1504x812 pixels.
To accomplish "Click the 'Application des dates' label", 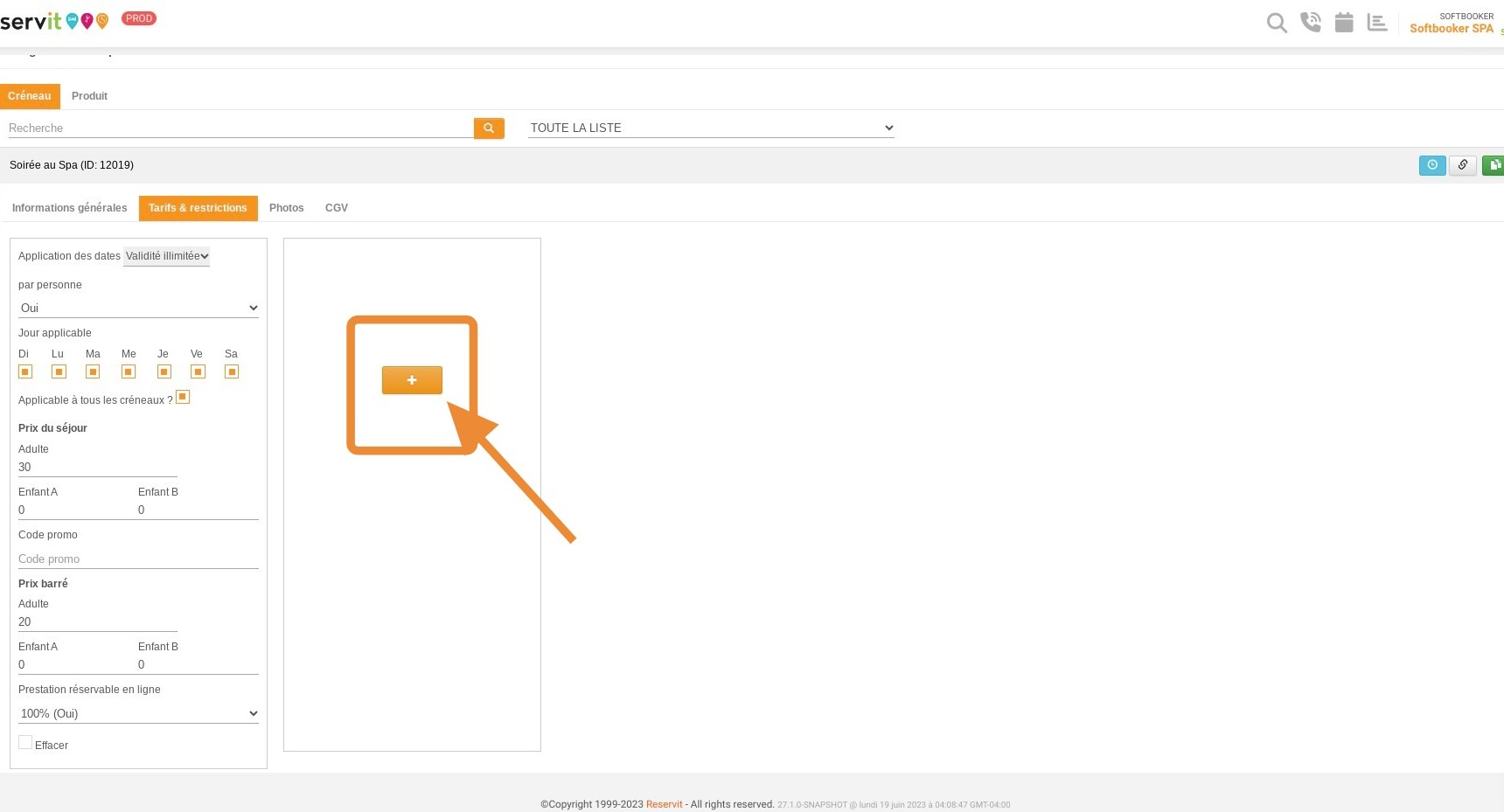I will [69, 256].
